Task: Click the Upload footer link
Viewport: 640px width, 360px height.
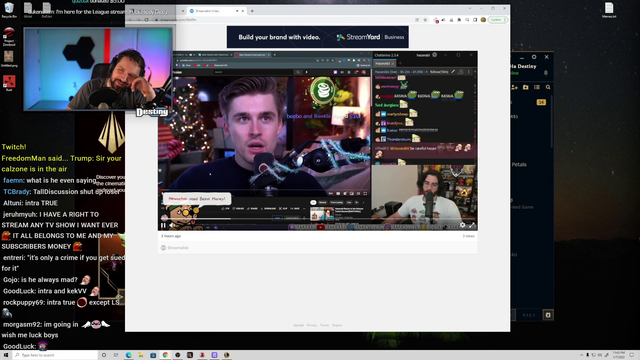Action: pos(298,325)
